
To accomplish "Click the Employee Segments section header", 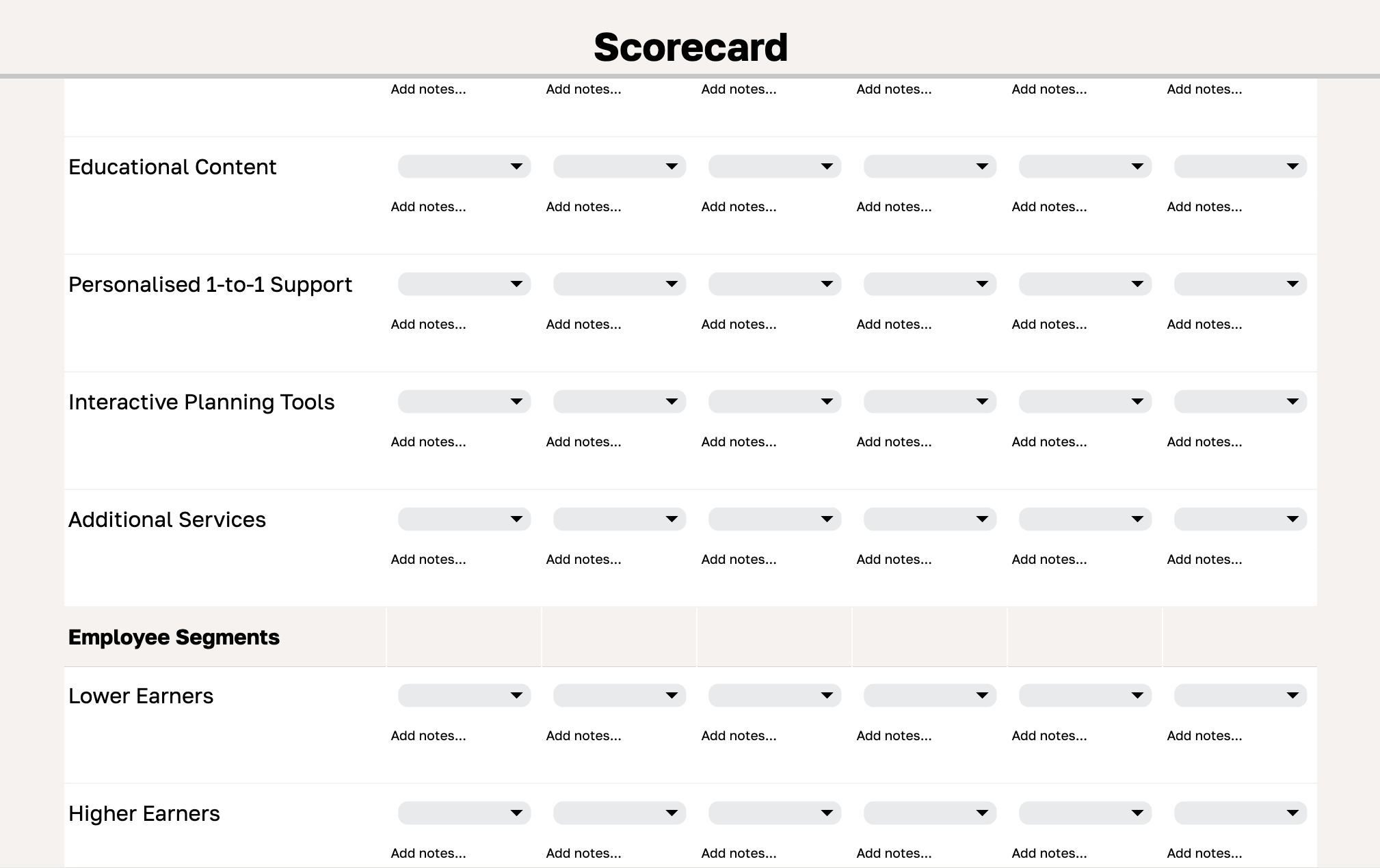I will [174, 636].
